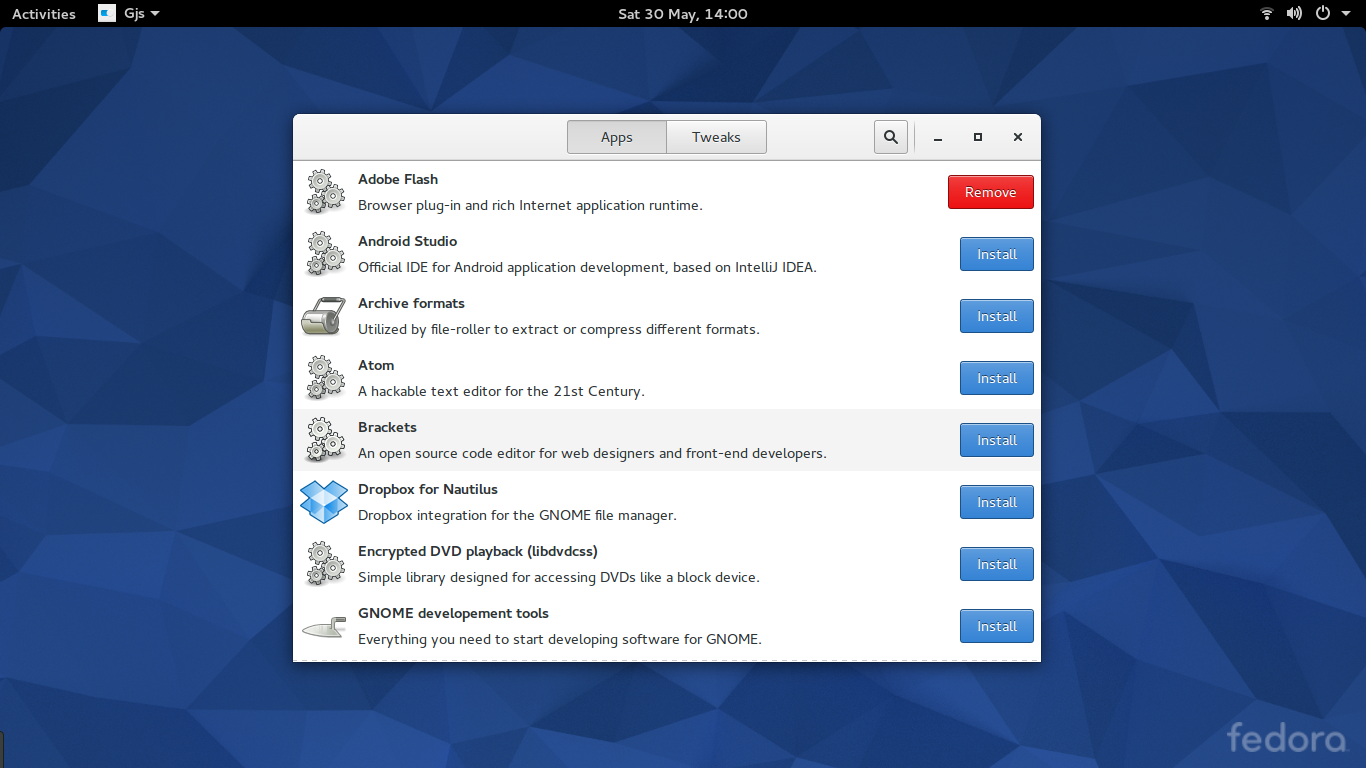Screen dimensions: 1366x768
Task: Close the app installer window
Action: tap(1018, 137)
